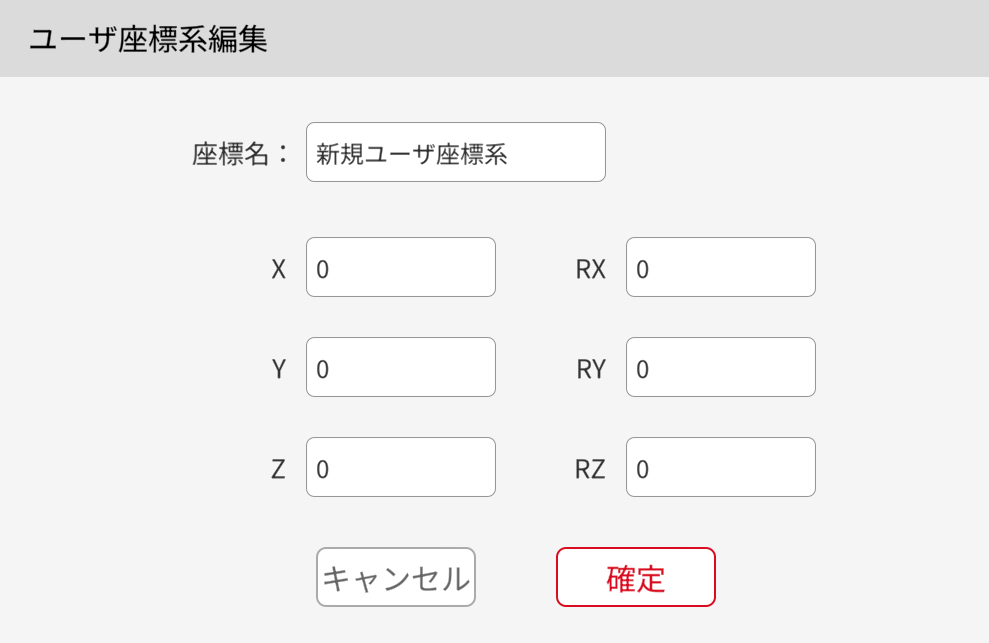Click the 0 value inside RZ field

pyautogui.click(x=643, y=470)
